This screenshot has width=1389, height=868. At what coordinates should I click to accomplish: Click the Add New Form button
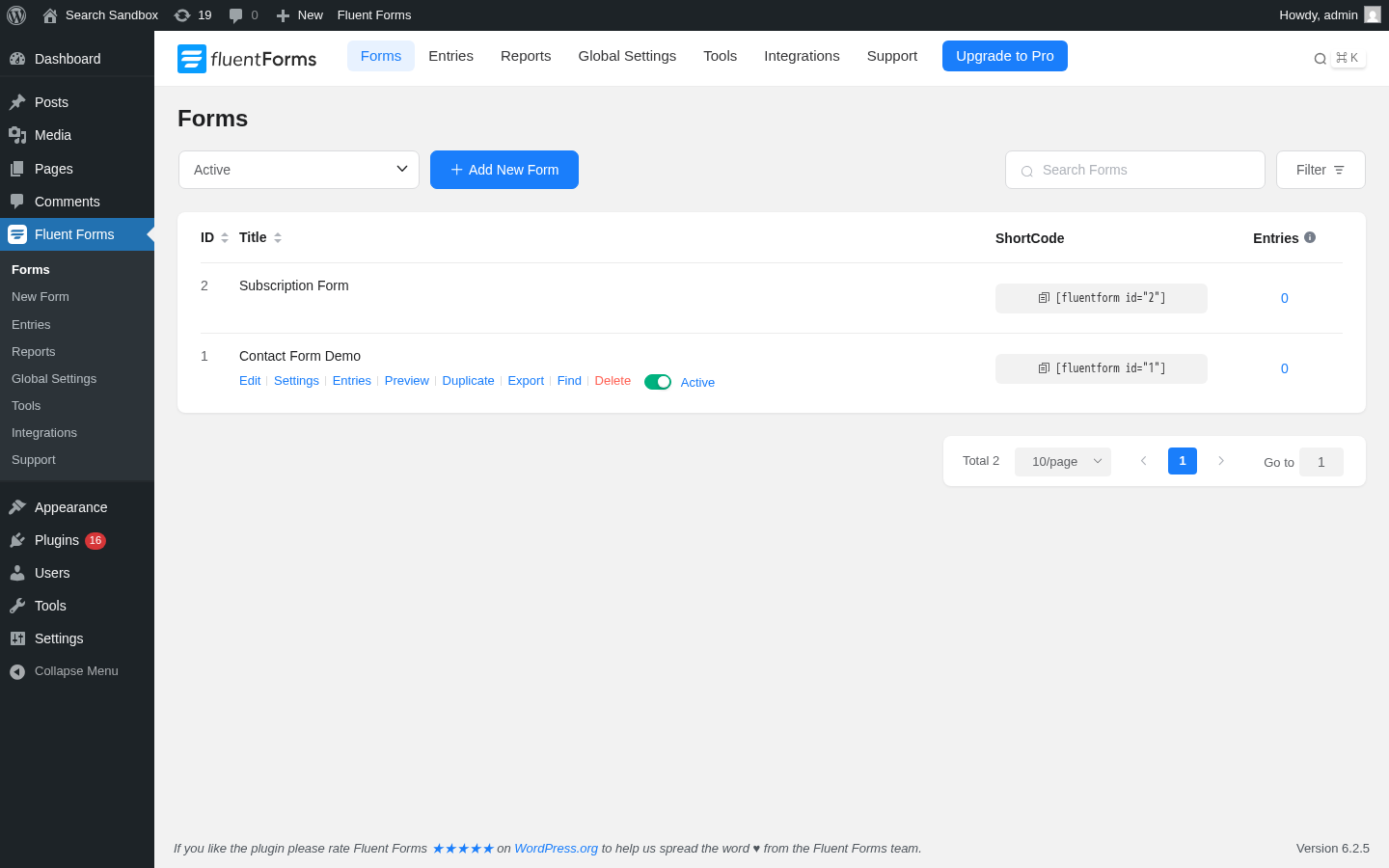point(504,170)
